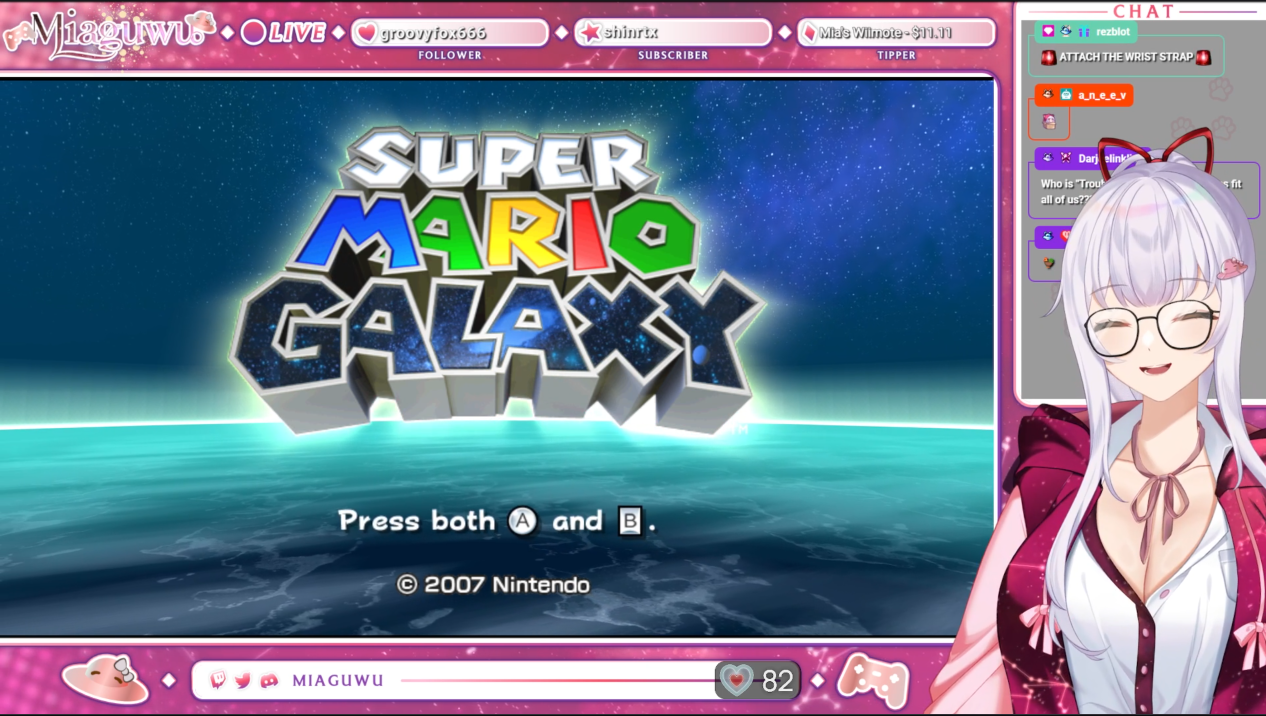Click the pink progress line in bottom bar

558,681
